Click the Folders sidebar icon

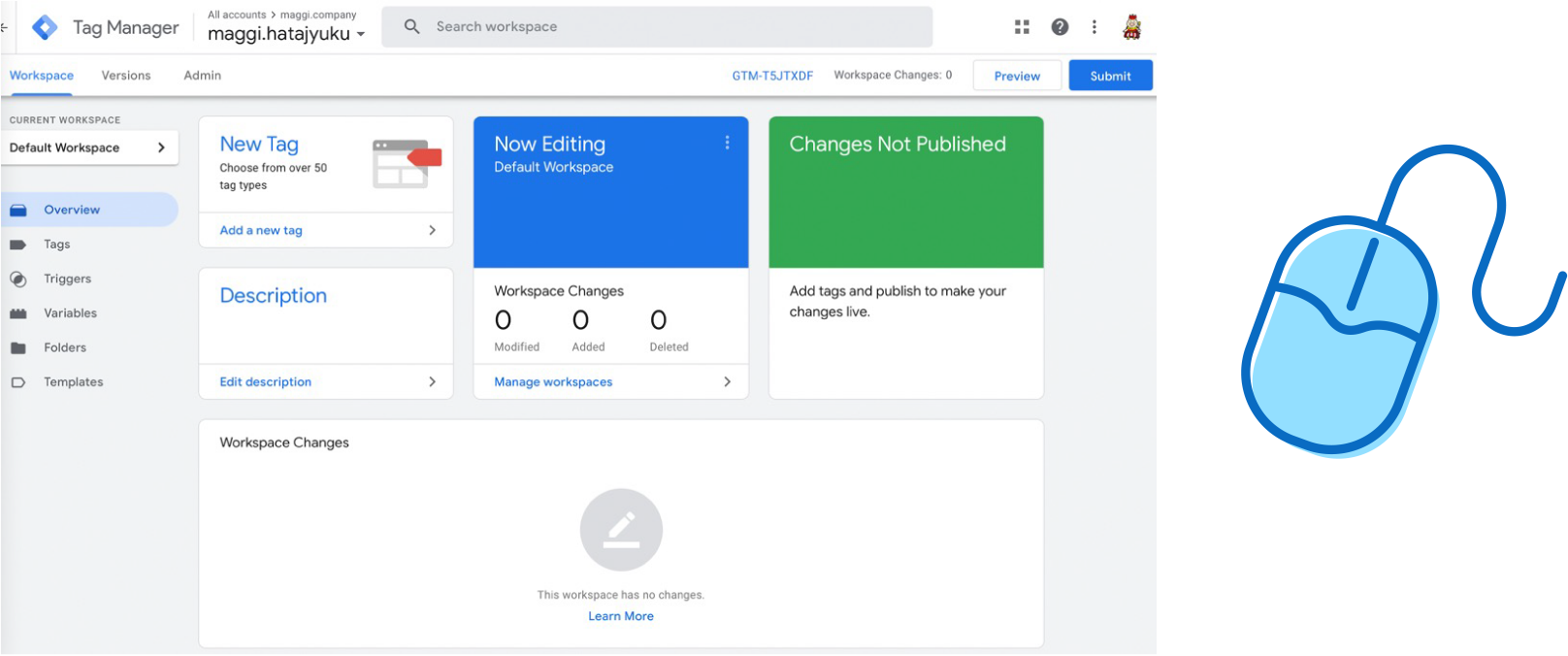pos(18,347)
